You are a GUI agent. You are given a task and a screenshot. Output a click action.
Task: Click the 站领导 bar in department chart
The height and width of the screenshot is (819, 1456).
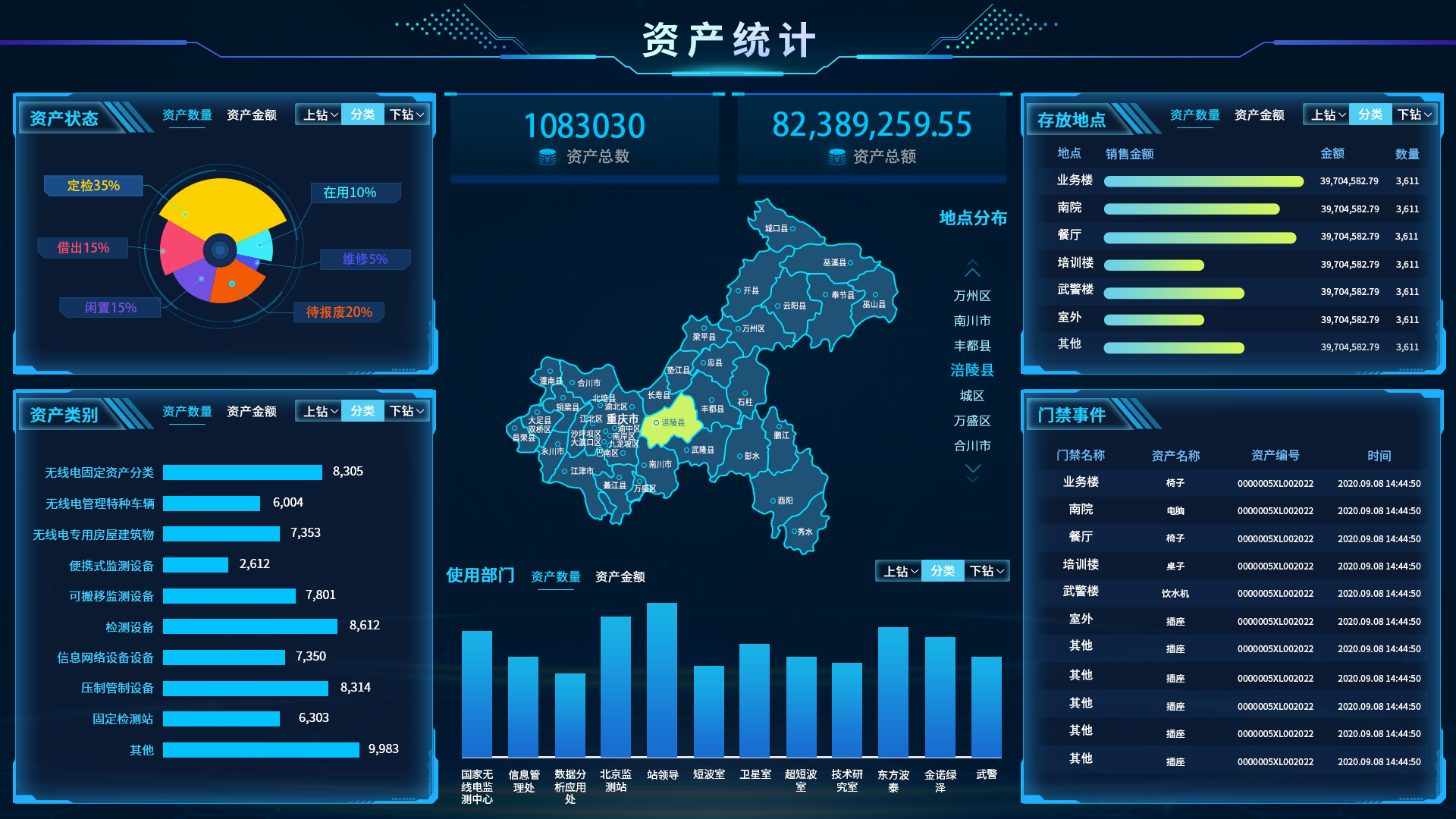coord(662,679)
